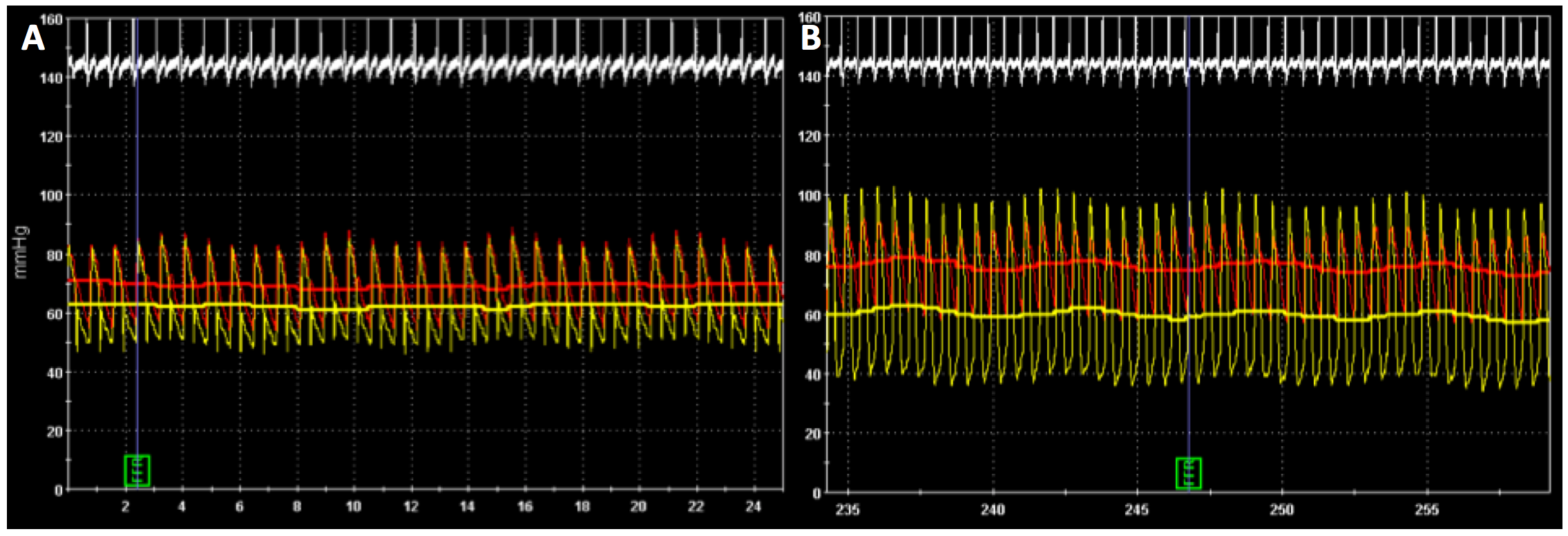Click the 240 second tick in panel B

[993, 510]
